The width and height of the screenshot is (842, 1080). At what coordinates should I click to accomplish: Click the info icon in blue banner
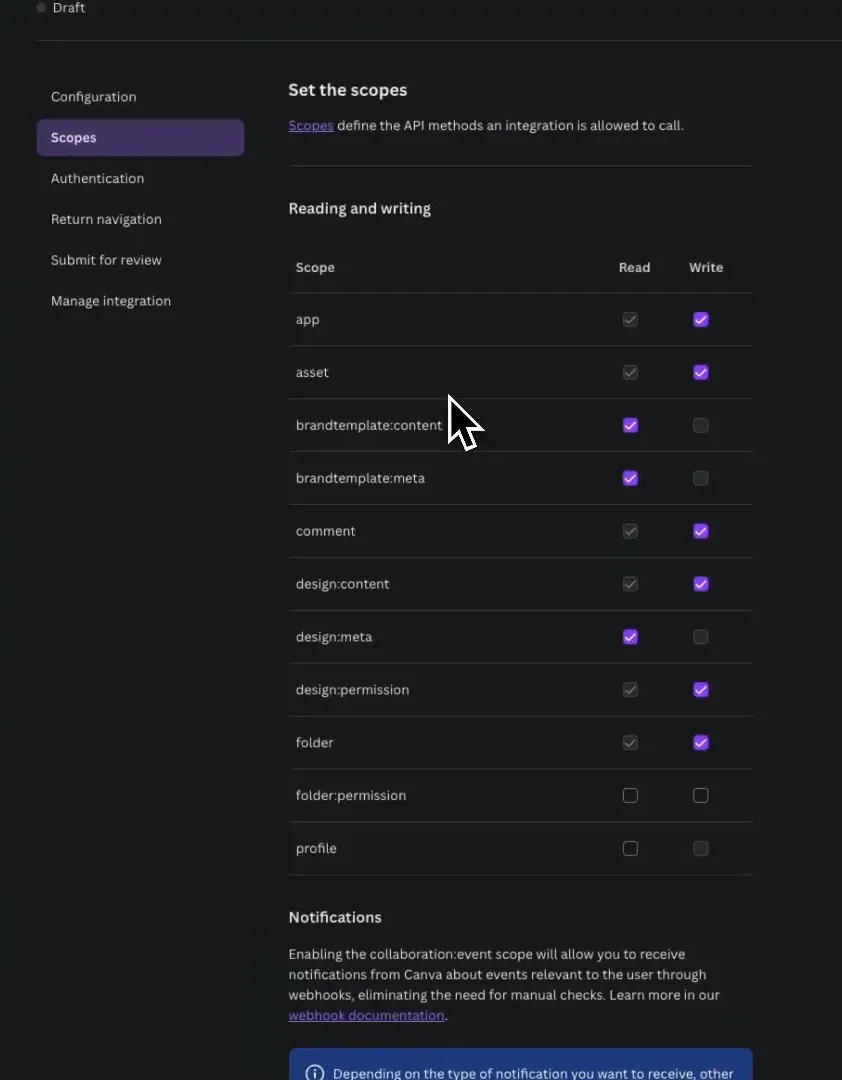314,1073
